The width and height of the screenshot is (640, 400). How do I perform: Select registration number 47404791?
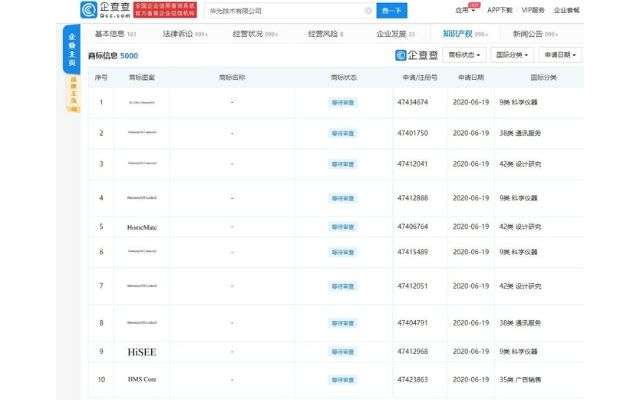413,323
